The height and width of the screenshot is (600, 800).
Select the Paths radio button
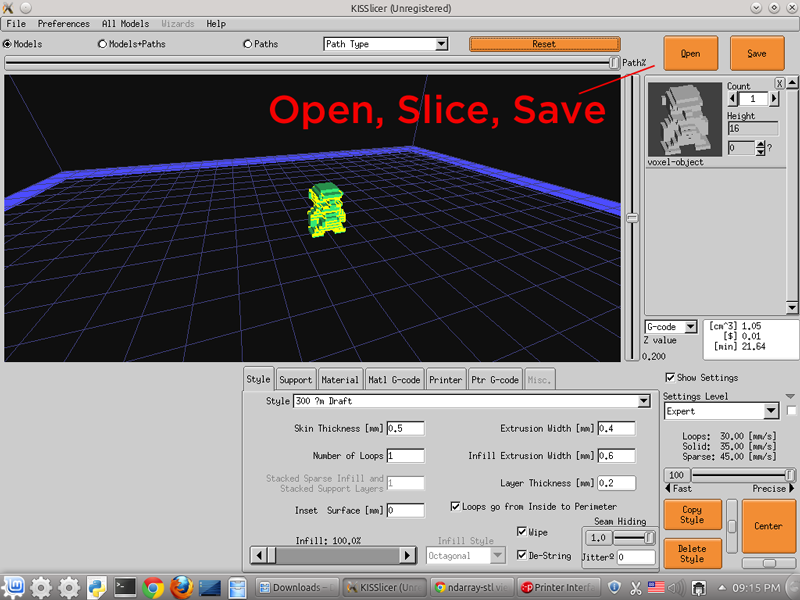247,44
